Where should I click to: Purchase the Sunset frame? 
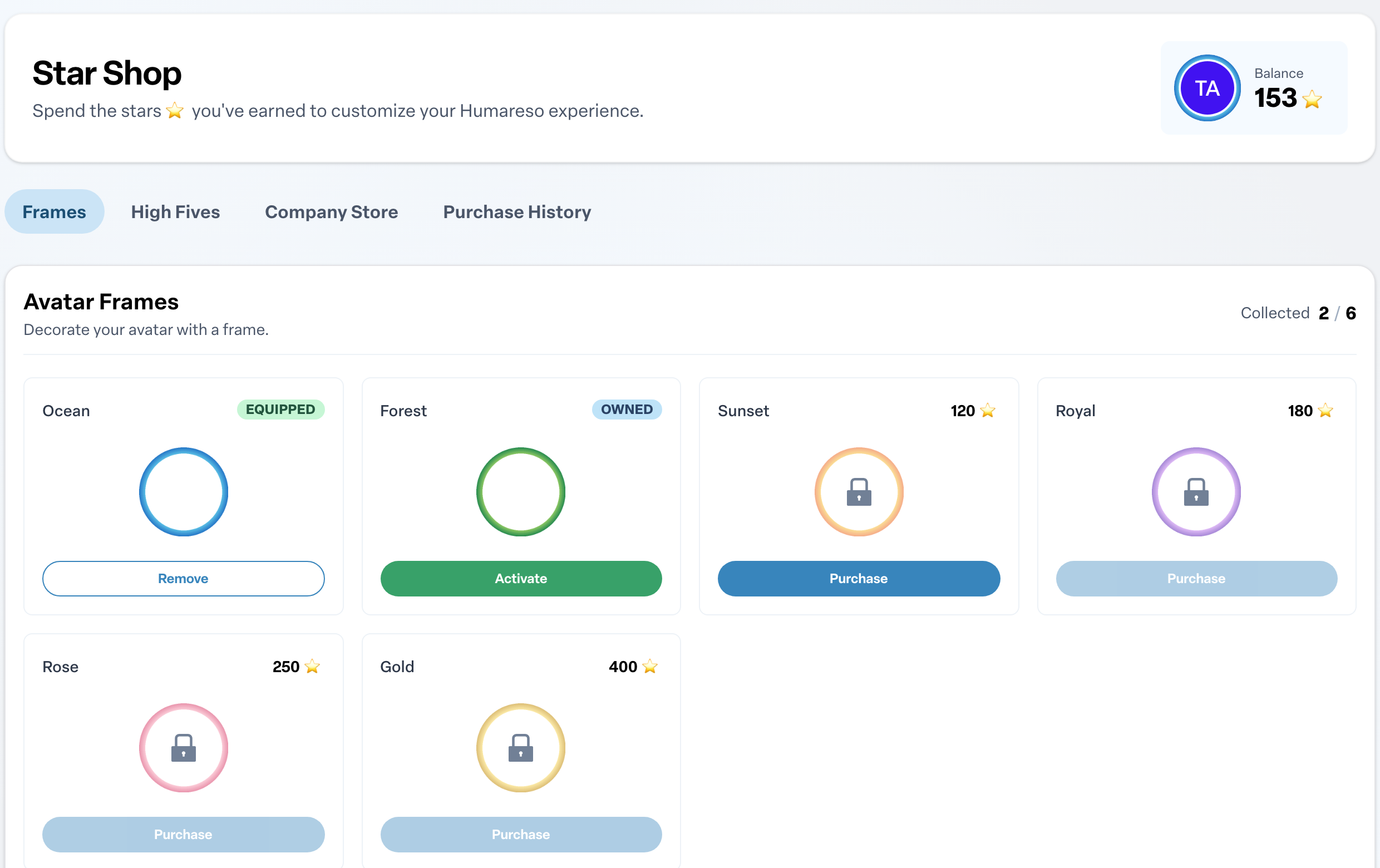pos(859,578)
